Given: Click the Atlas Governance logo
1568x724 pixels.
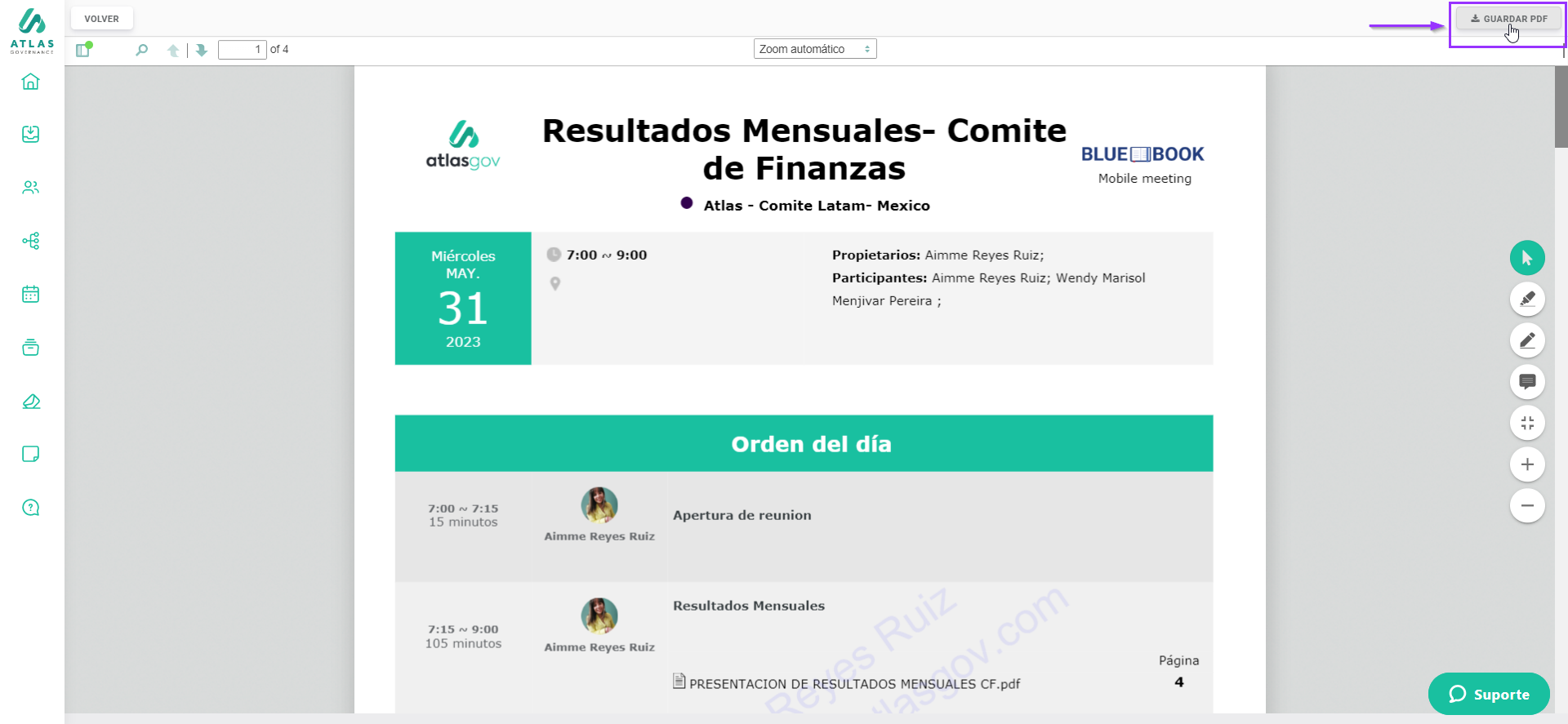Looking at the screenshot, I should [32, 29].
